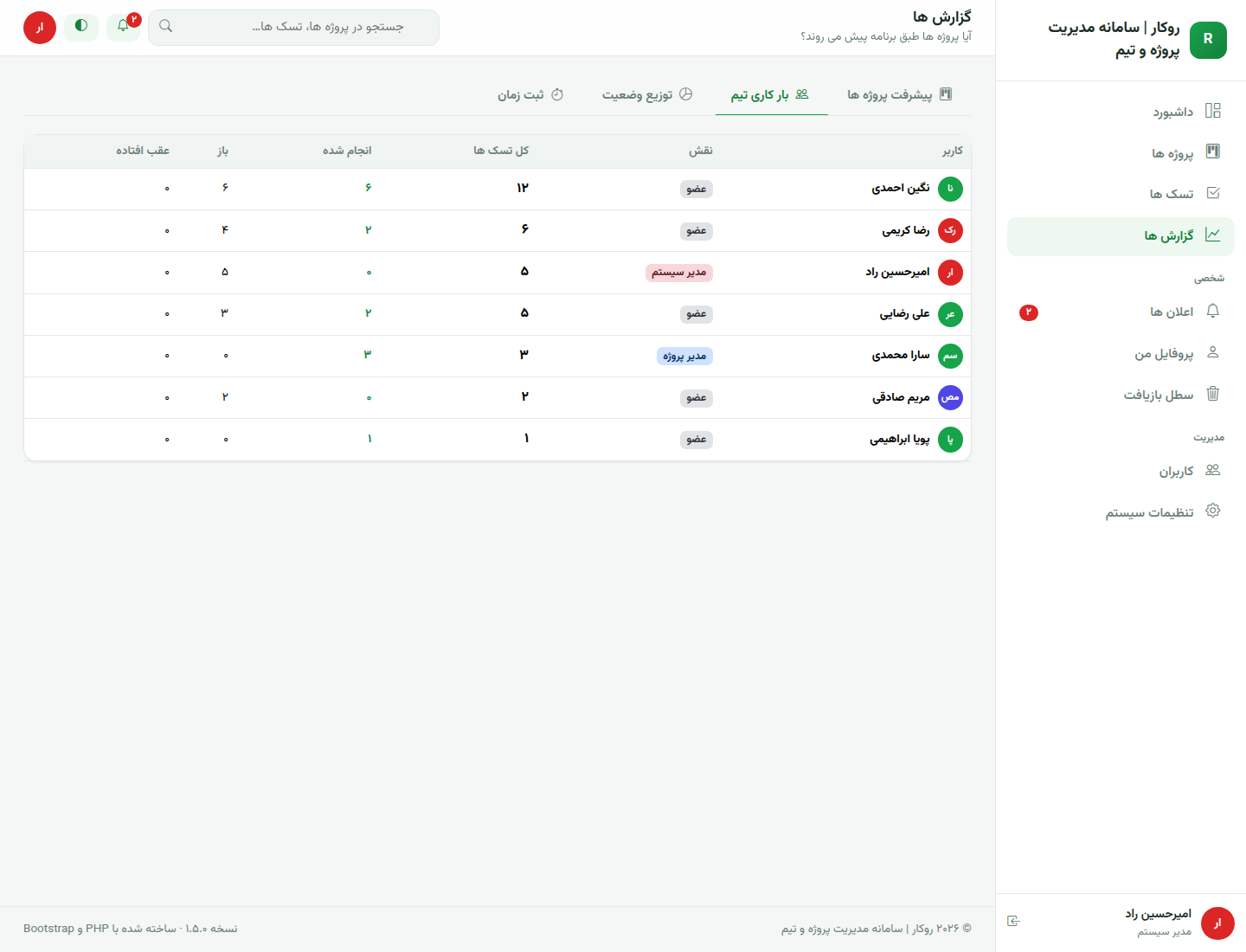The image size is (1246, 952).
Task: Go to داشبورد in the sidebar
Action: tap(1121, 112)
